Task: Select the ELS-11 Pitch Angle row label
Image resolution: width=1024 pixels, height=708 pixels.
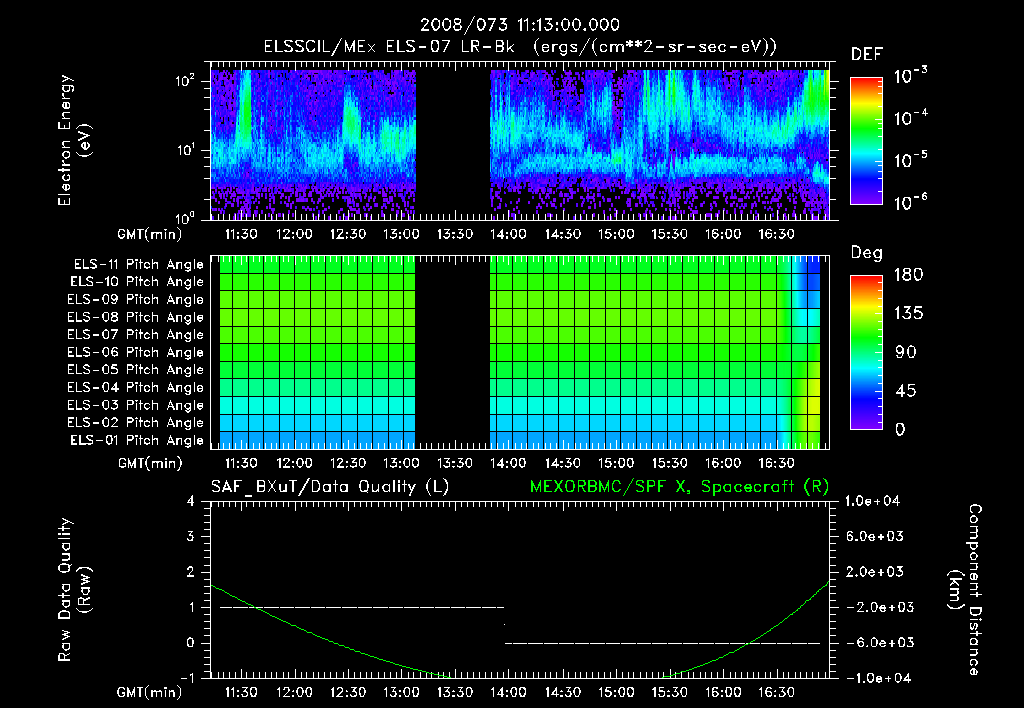Action: [138, 265]
